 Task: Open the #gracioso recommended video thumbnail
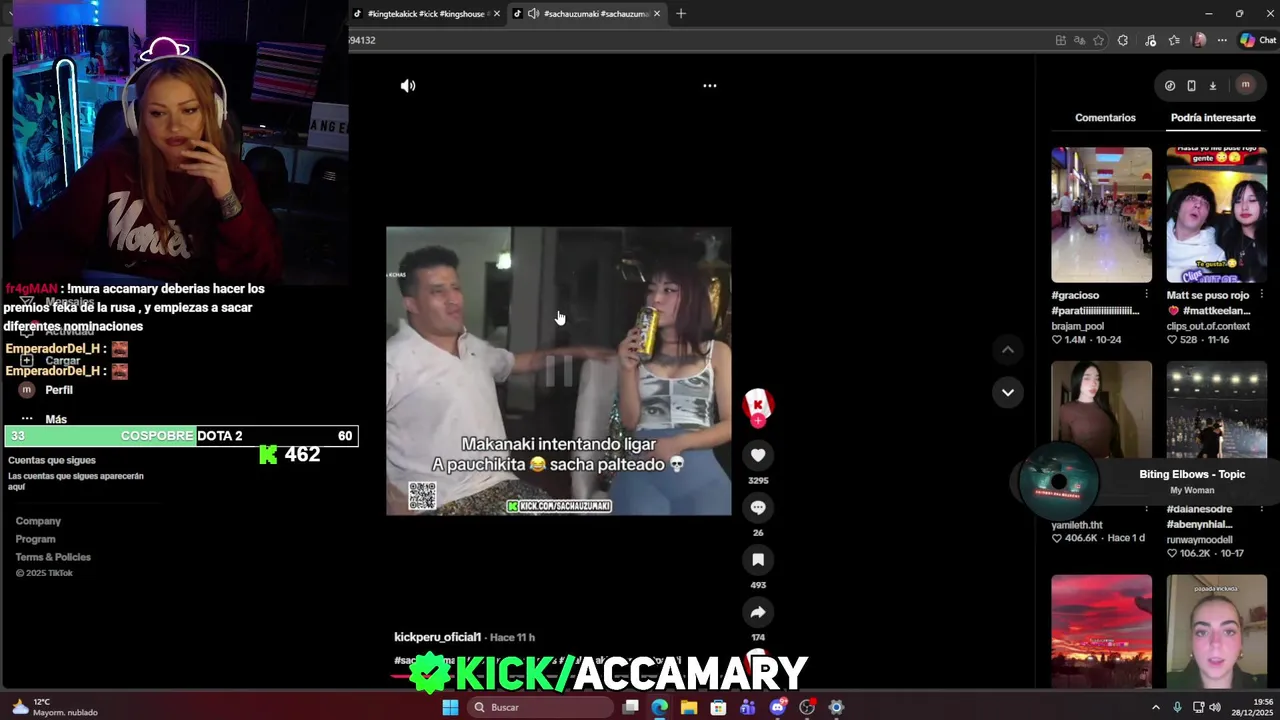click(1101, 215)
